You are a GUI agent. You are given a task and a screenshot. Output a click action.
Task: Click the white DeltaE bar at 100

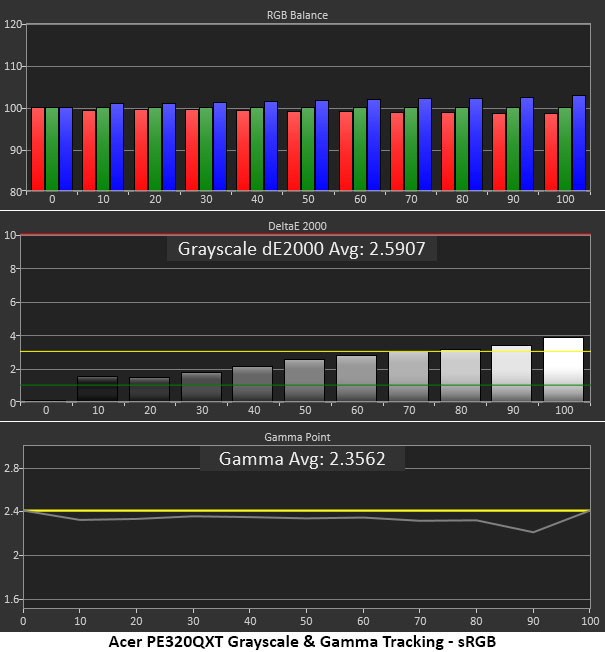(x=563, y=370)
